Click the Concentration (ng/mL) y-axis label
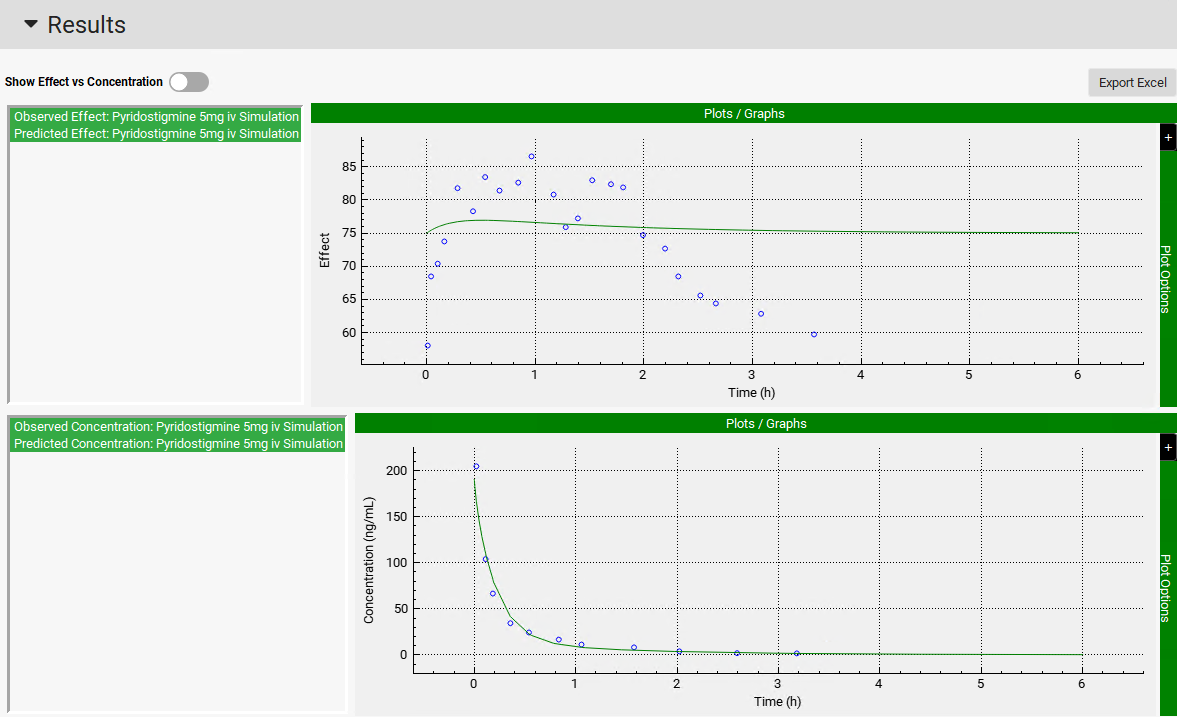Image resolution: width=1177 pixels, height=717 pixels. pos(368,560)
